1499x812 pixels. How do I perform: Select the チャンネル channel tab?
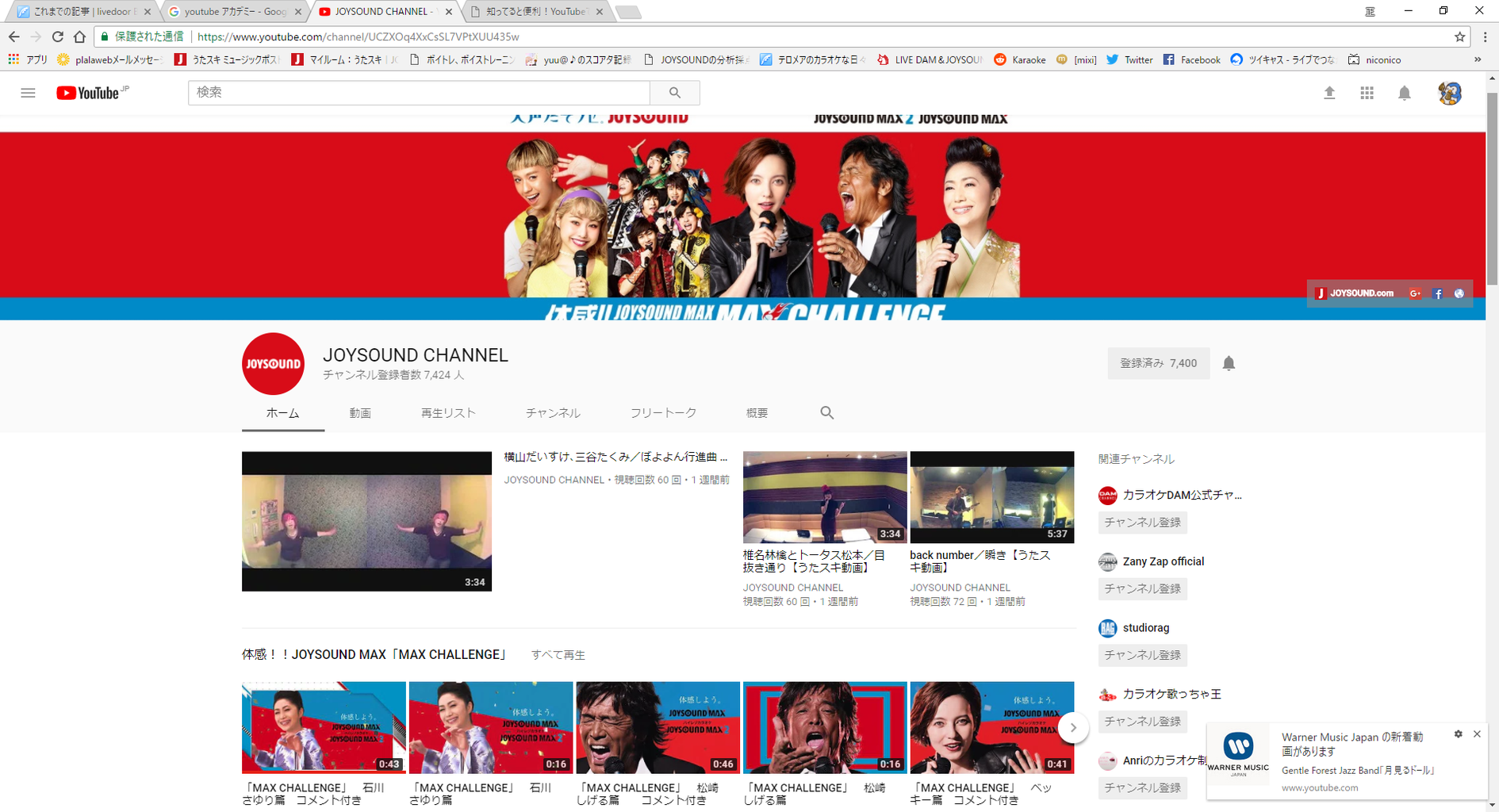click(553, 413)
